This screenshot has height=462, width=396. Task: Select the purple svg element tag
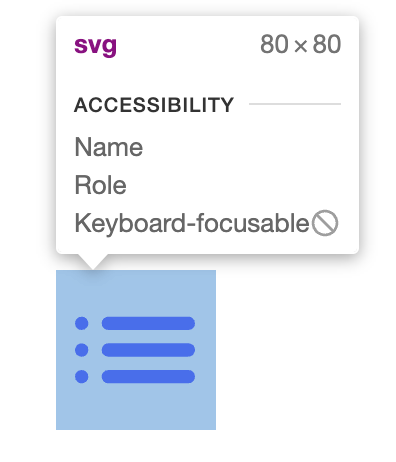[95, 45]
